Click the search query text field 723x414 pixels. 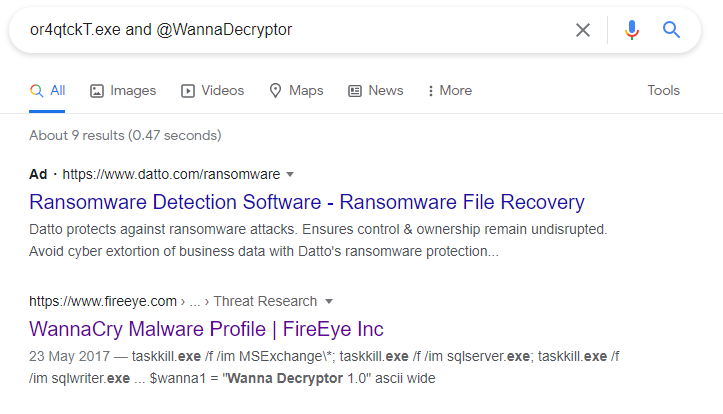click(x=295, y=30)
